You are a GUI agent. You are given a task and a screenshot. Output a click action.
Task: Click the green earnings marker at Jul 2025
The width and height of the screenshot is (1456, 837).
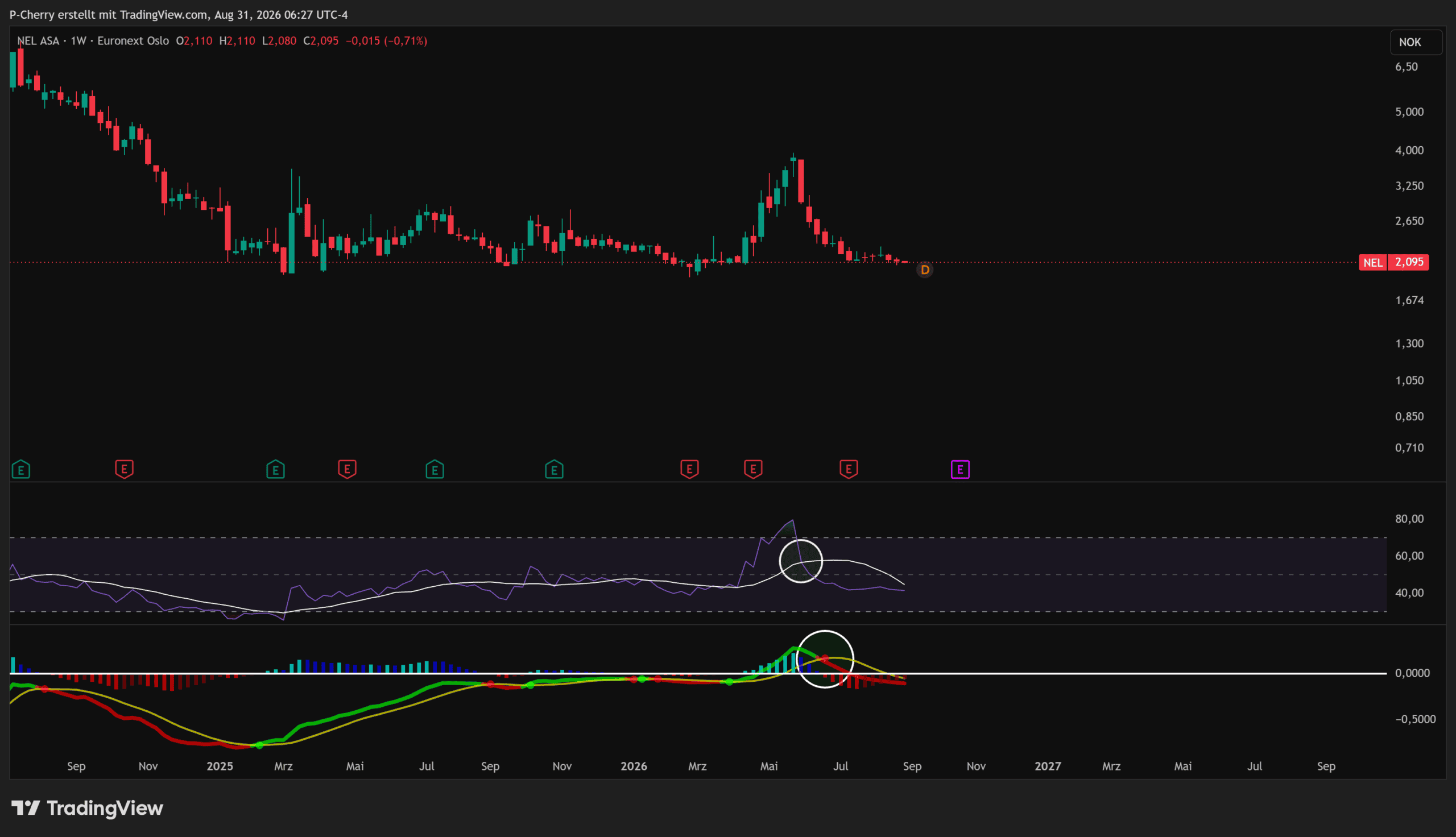click(x=435, y=470)
